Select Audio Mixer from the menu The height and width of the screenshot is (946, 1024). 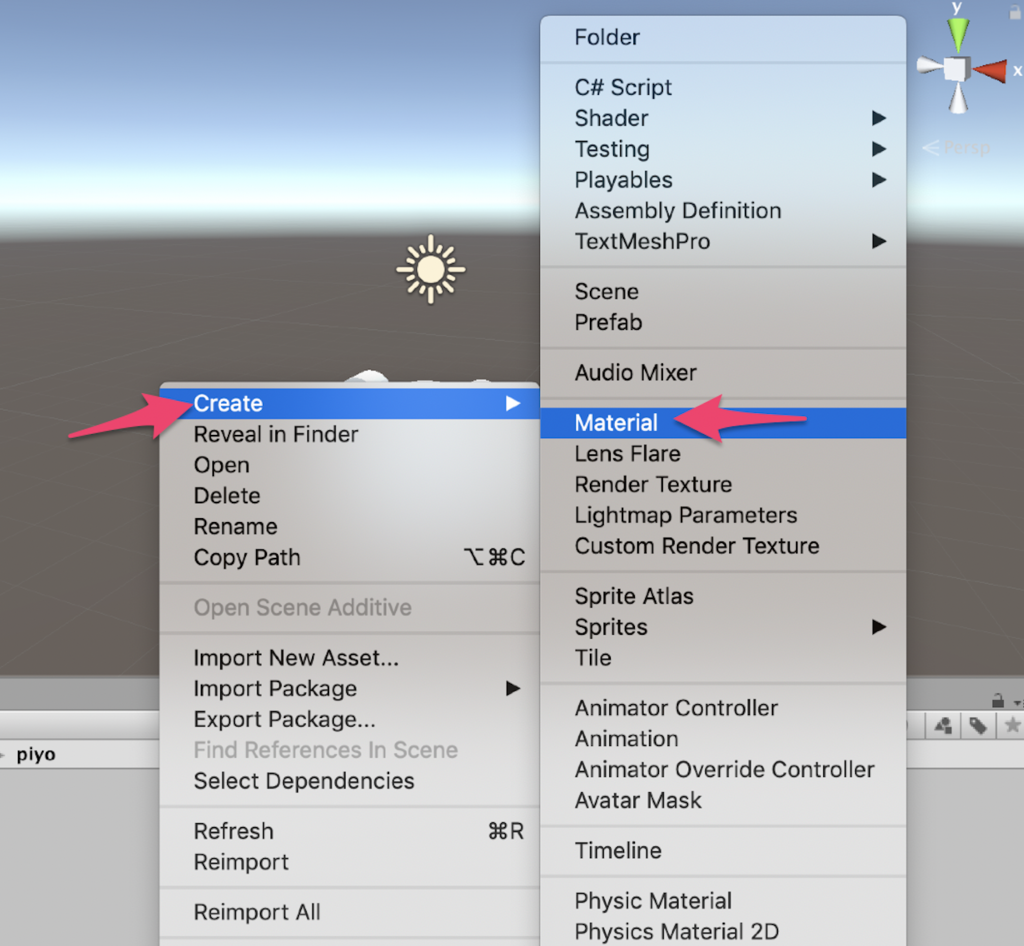723,373
